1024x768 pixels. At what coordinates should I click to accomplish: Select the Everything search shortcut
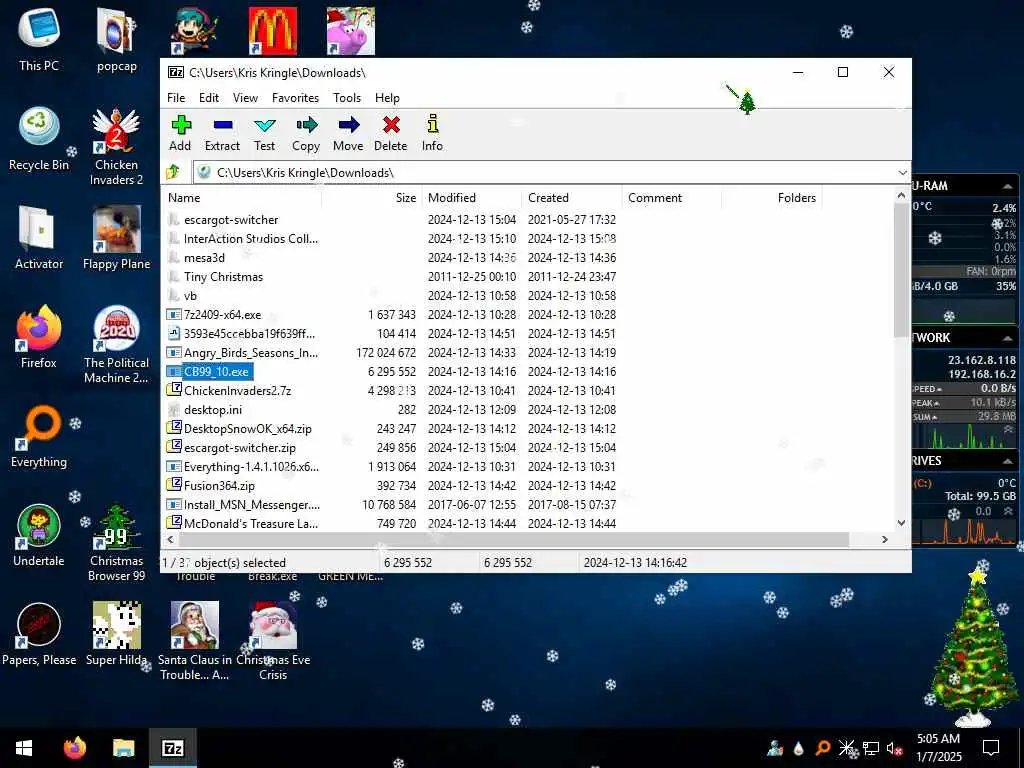coord(39,436)
